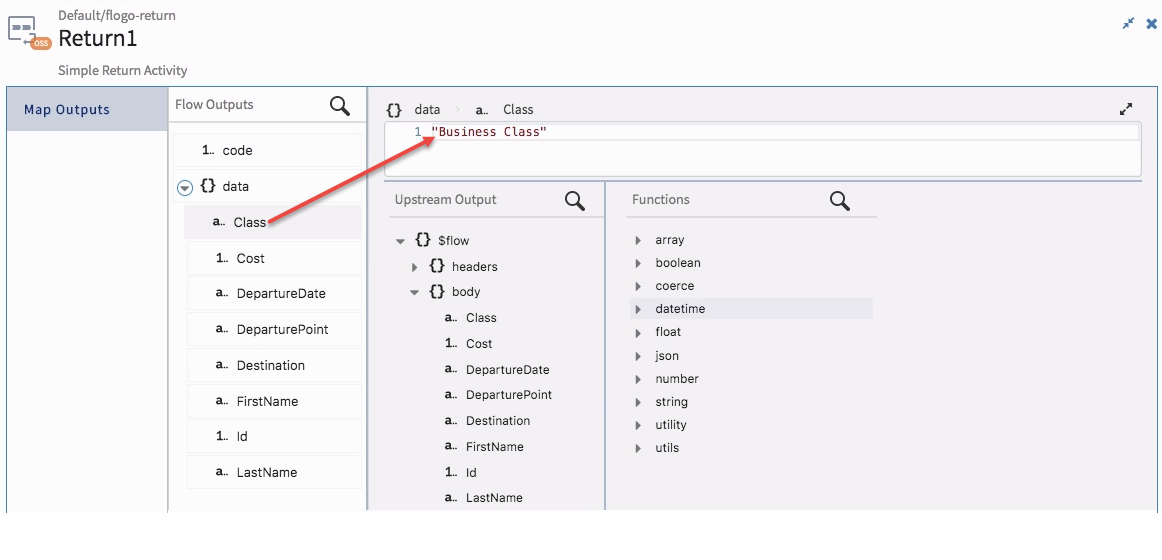Click the curly braces data breadcrumb icon
The height and width of the screenshot is (560, 1162).
(x=394, y=110)
